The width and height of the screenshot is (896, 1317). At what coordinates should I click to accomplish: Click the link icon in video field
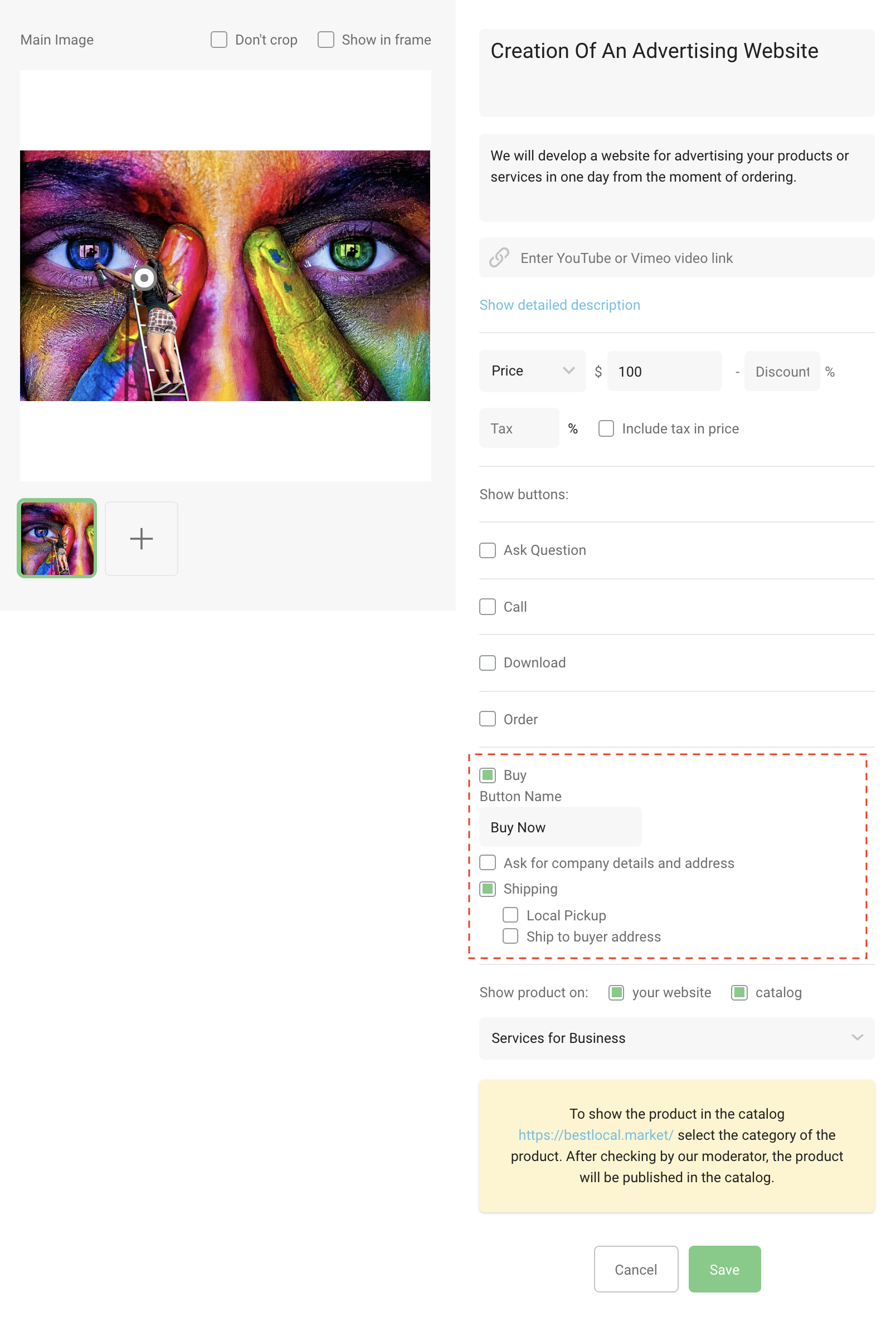pos(499,258)
